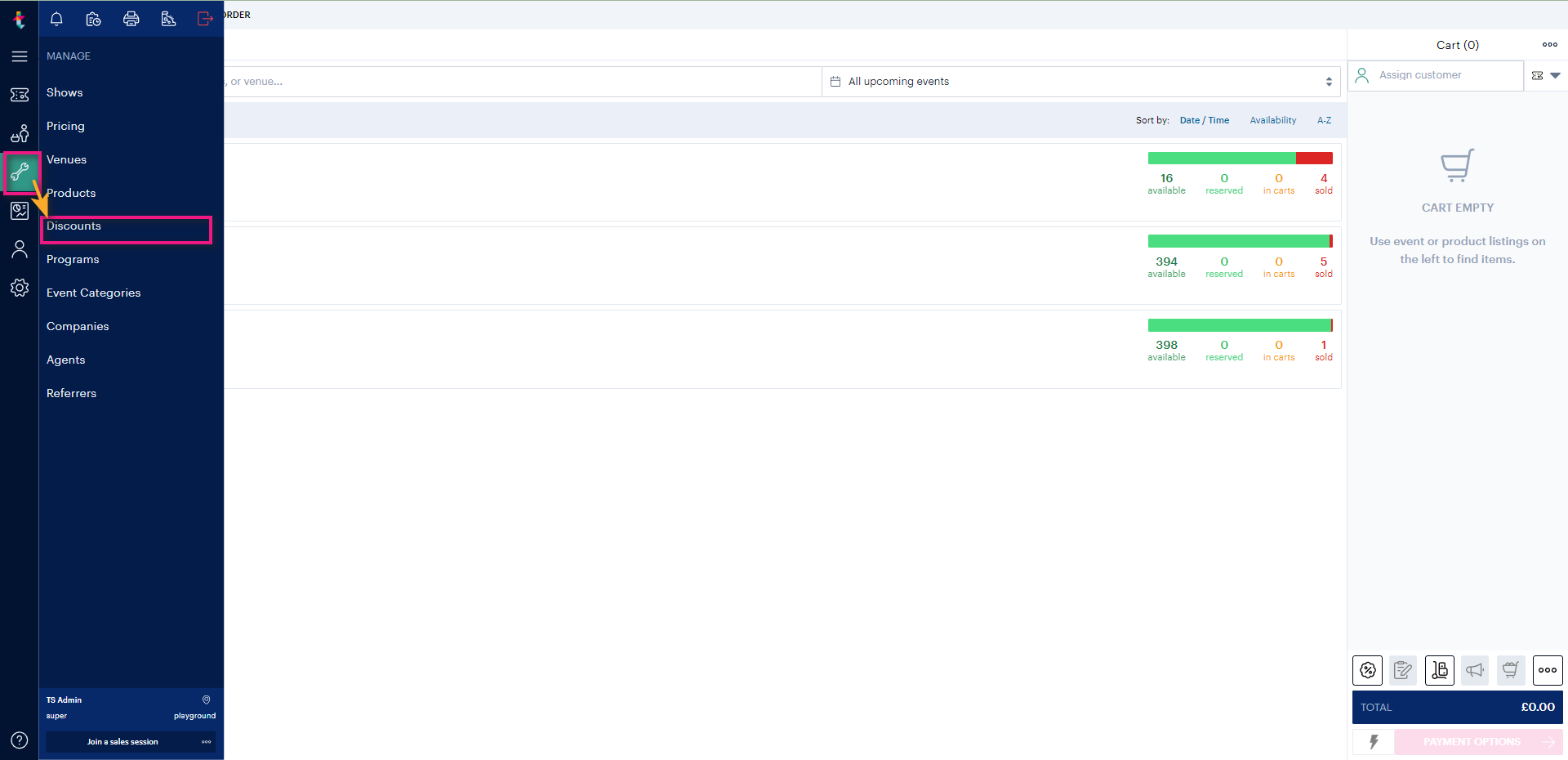Viewport: 1568px width, 760px height.
Task: Click Join a sales session button
Action: [122, 742]
